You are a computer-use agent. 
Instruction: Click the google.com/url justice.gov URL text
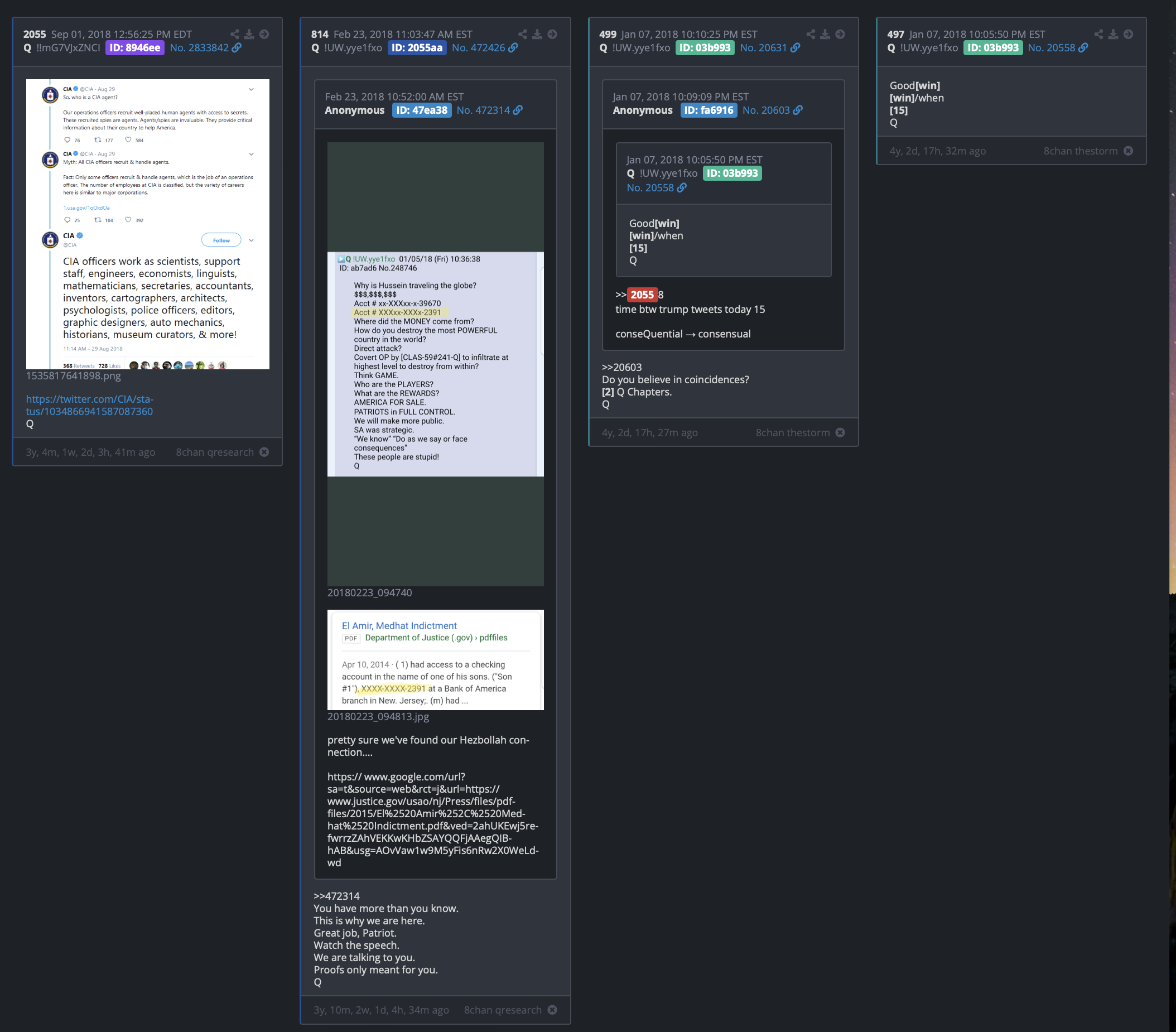point(433,819)
